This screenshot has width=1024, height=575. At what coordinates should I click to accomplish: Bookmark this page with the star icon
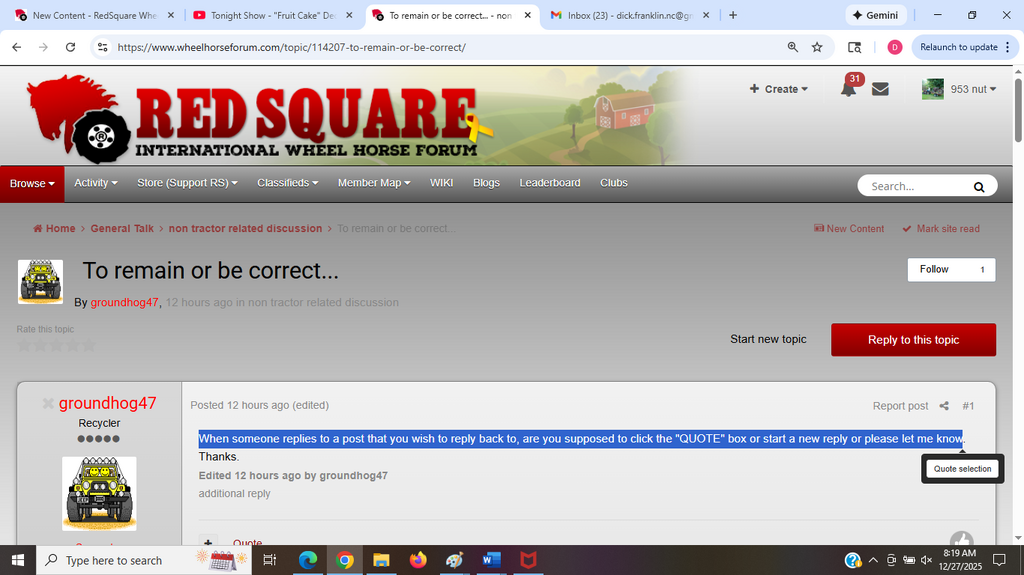[817, 47]
